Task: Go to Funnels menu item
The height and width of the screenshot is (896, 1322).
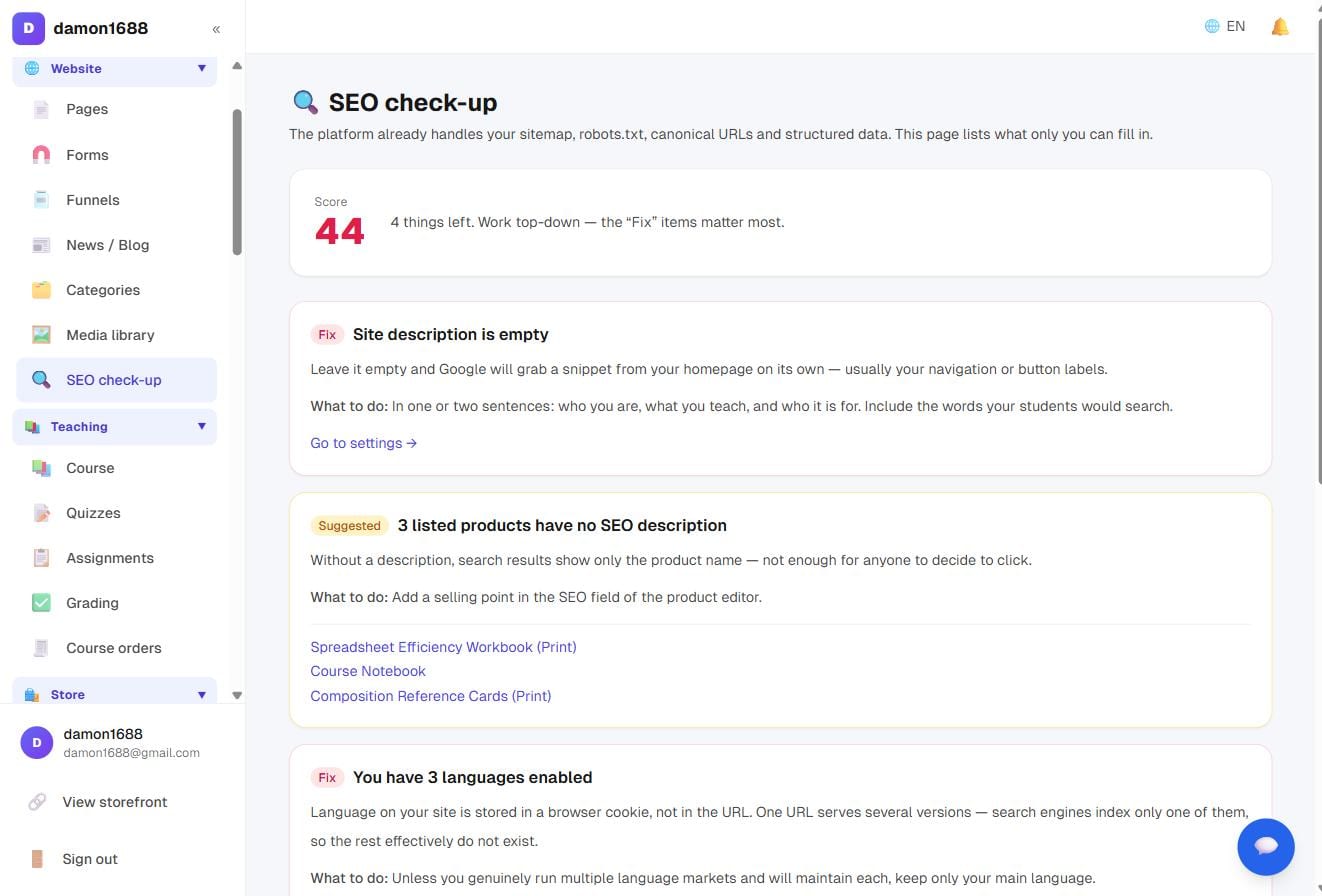Action: pos(116,200)
